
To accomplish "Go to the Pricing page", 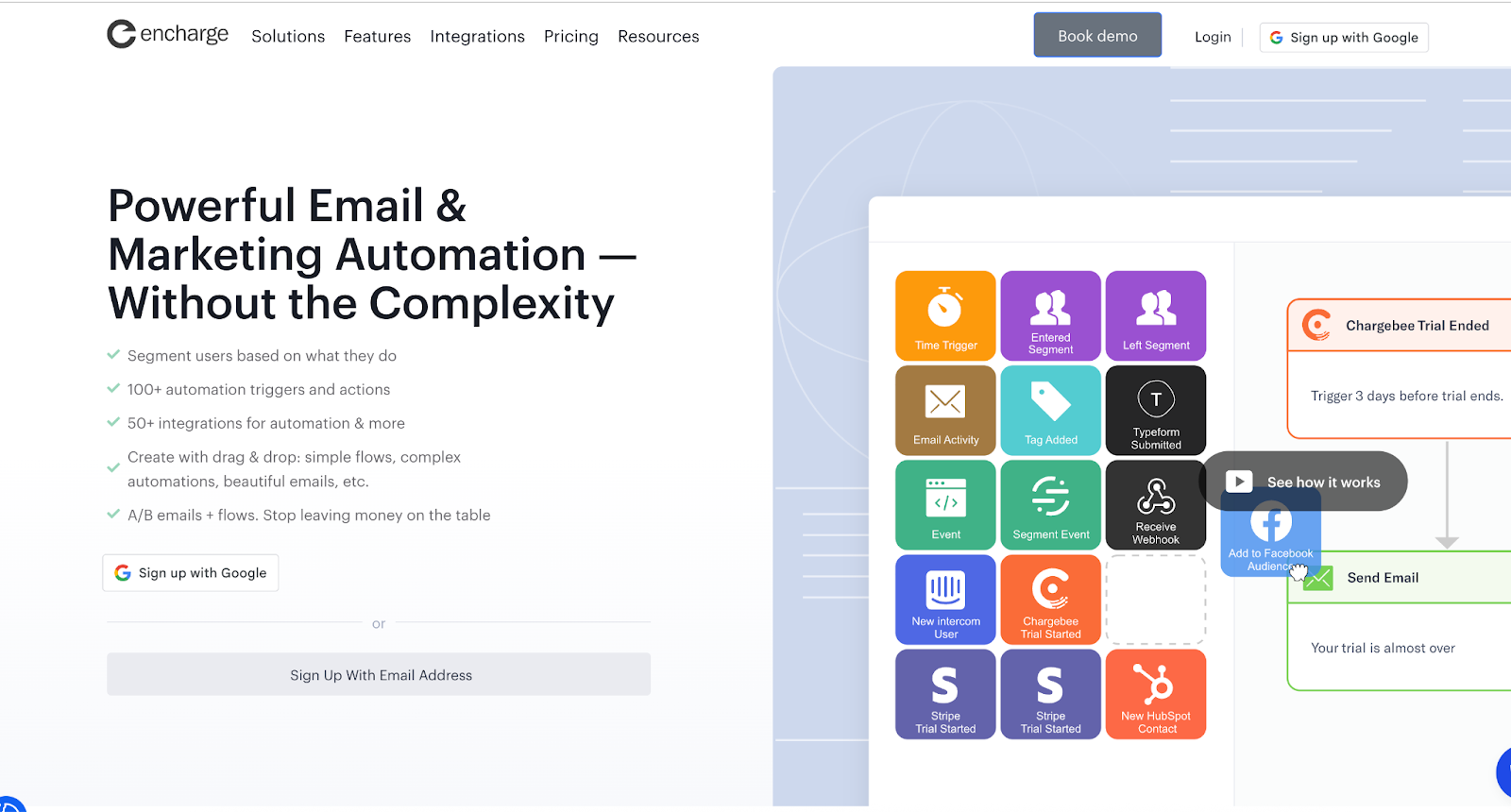I will point(571,37).
